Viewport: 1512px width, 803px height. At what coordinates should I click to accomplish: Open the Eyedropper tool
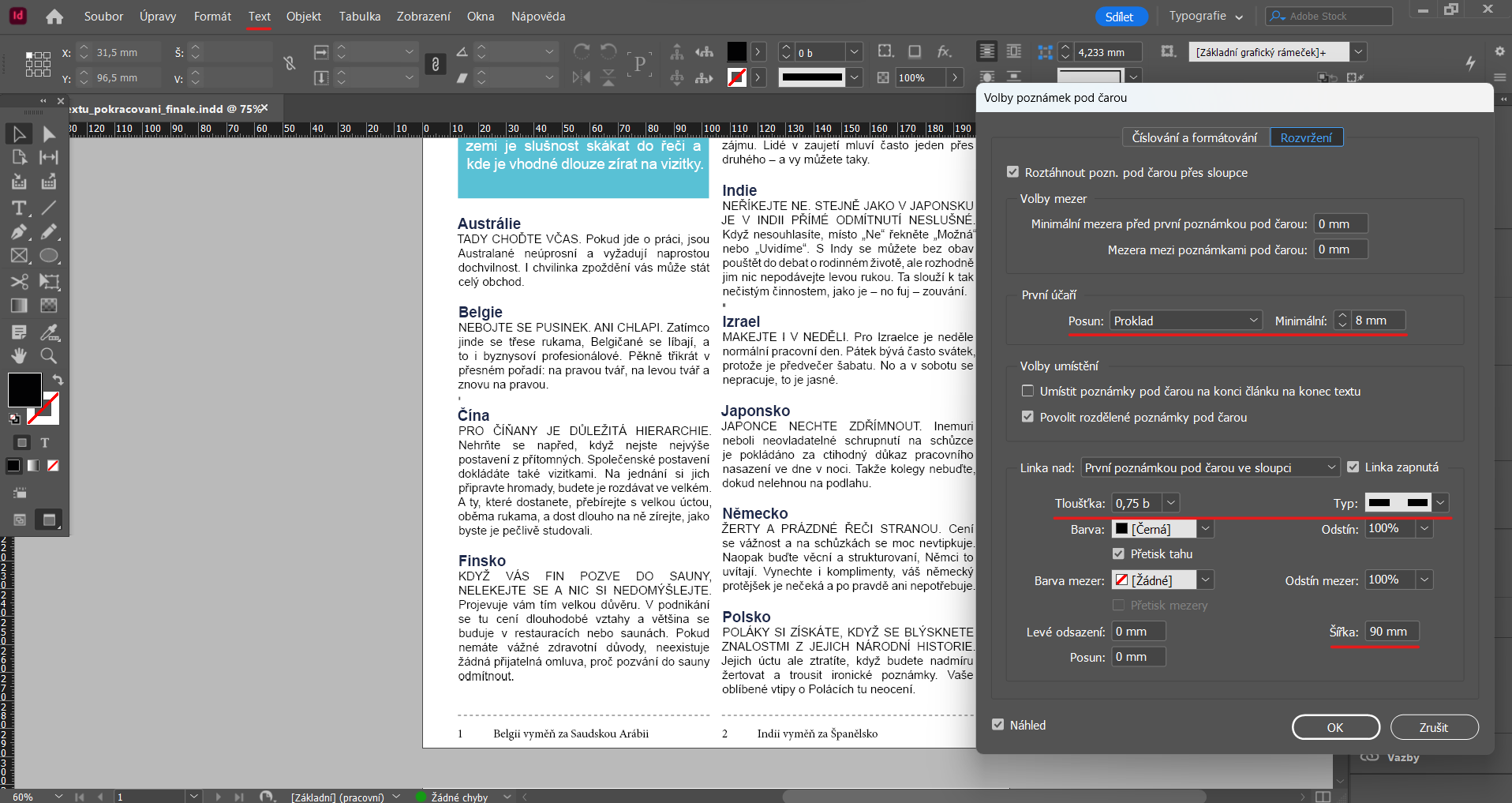(48, 332)
